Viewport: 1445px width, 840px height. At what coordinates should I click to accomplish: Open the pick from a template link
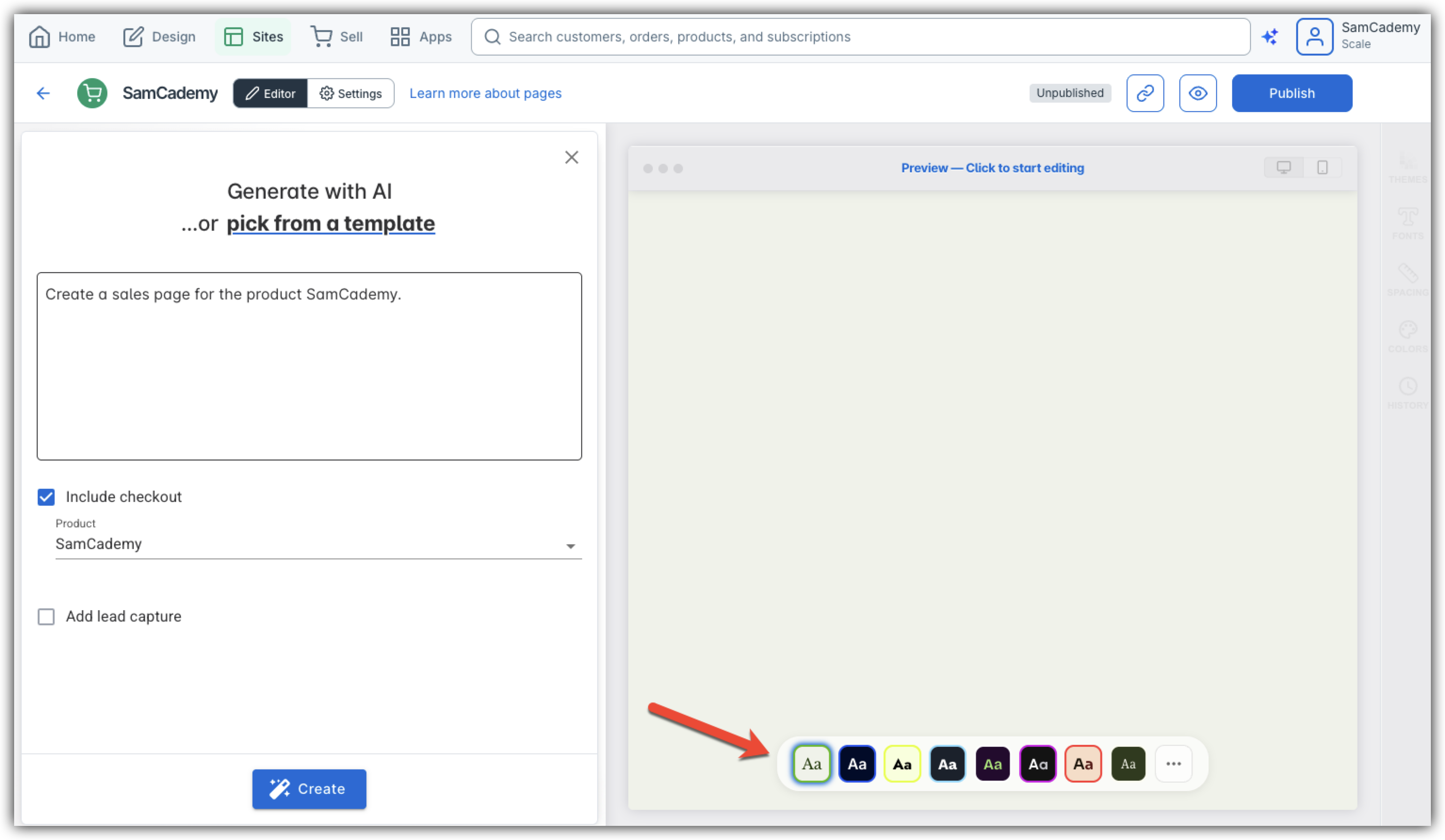pyautogui.click(x=330, y=223)
